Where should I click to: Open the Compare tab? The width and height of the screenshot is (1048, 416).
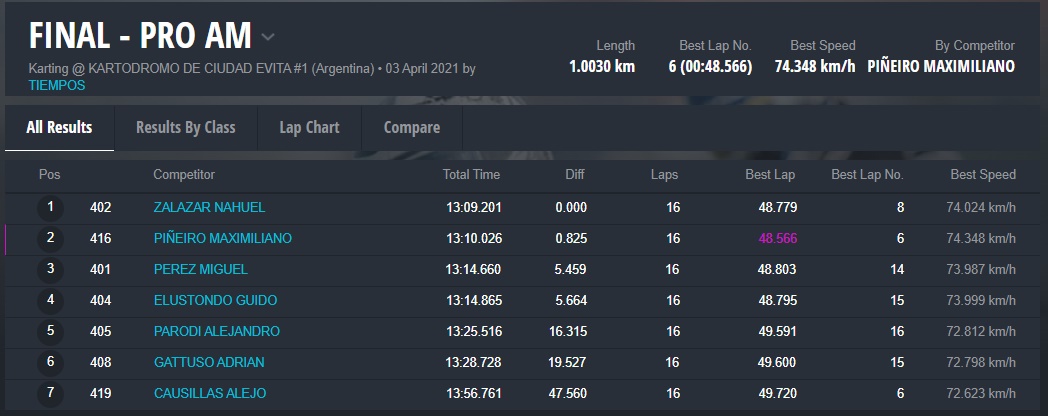[x=411, y=127]
